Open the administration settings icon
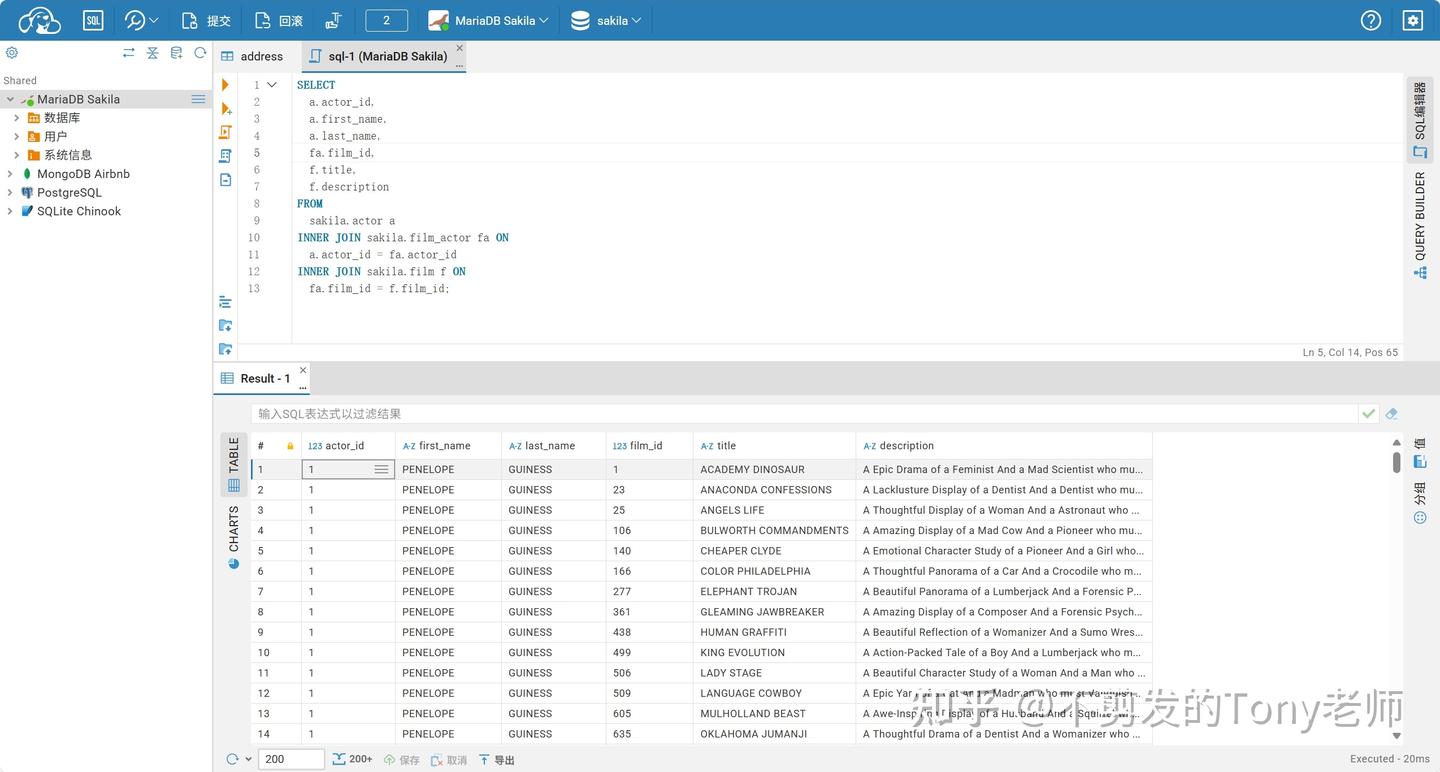Screen dimensions: 1440x772 click(x=1412, y=20)
